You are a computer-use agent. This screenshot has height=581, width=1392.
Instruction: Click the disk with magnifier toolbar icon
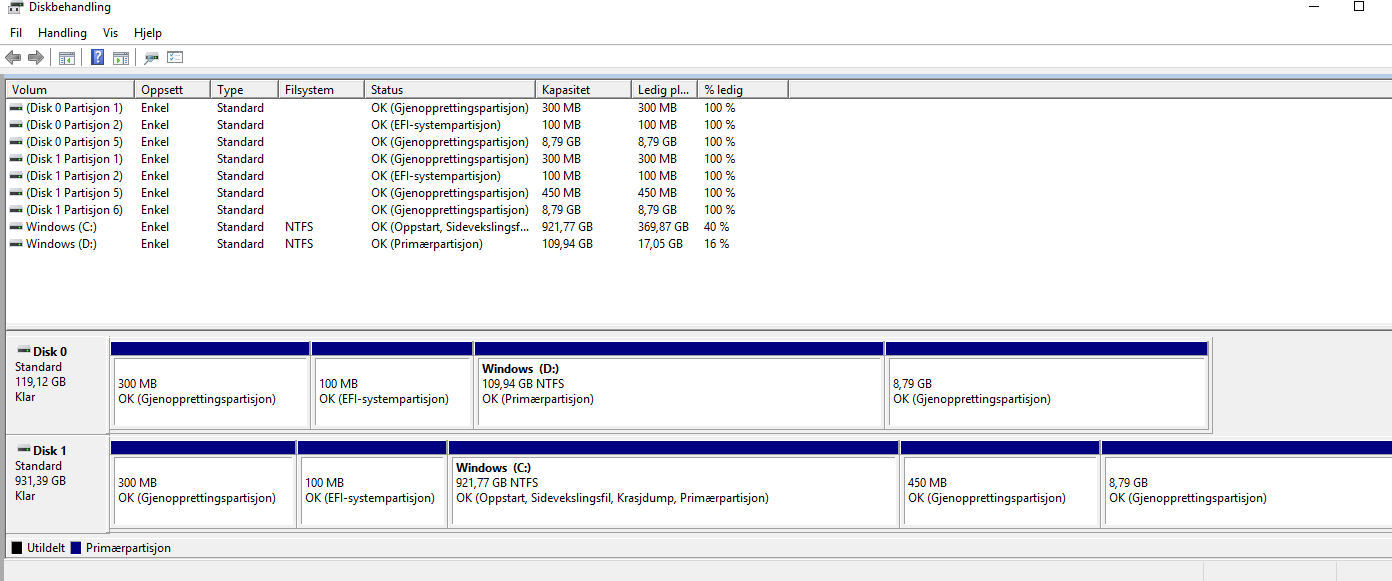[x=152, y=58]
